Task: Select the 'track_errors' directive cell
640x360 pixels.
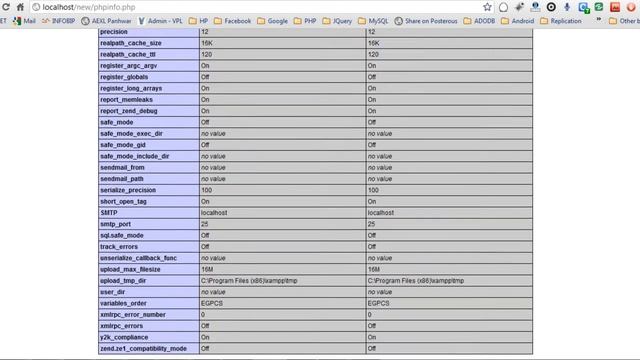Action: (x=149, y=247)
